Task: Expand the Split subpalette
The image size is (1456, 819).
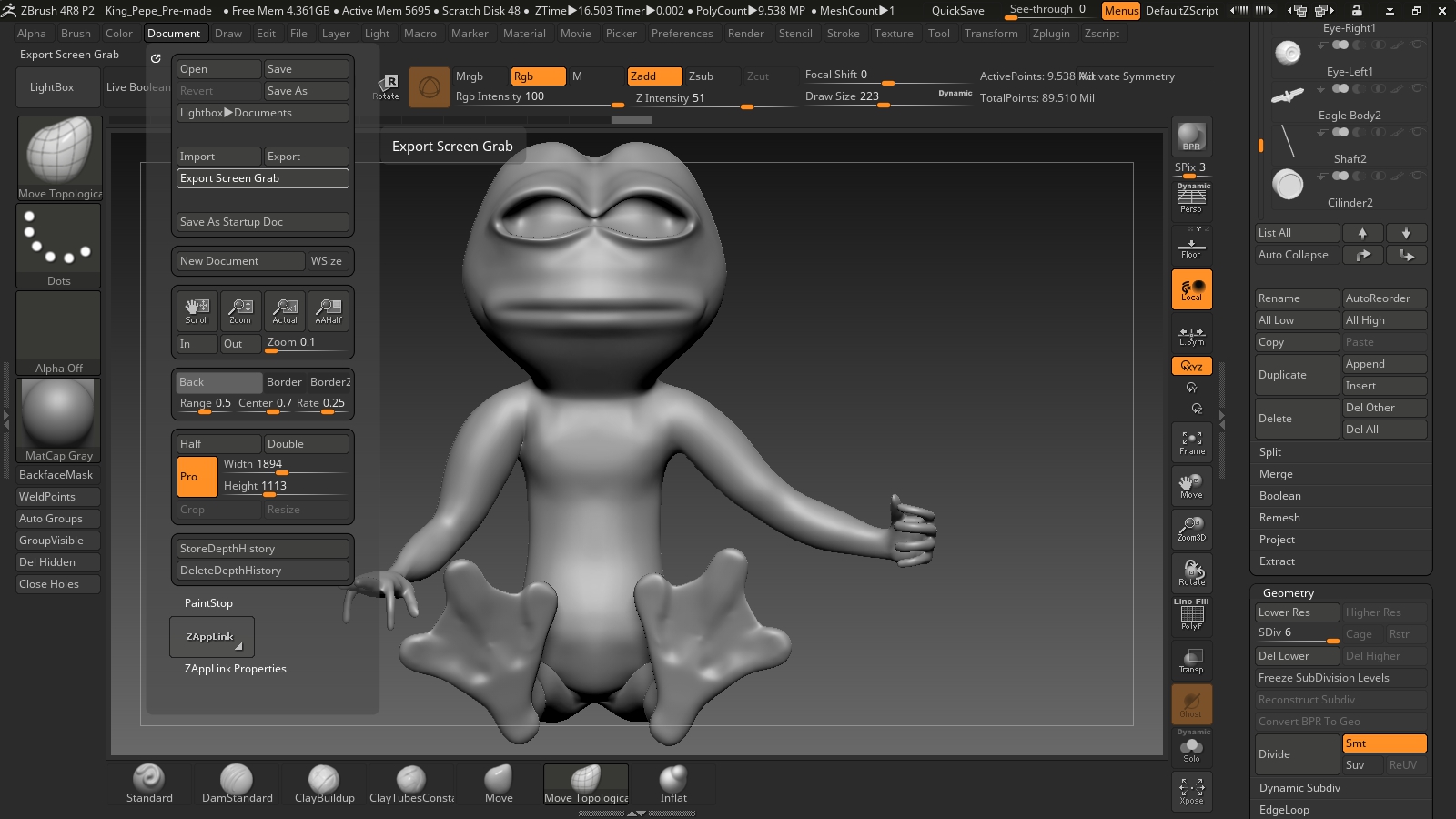Action: (1270, 452)
